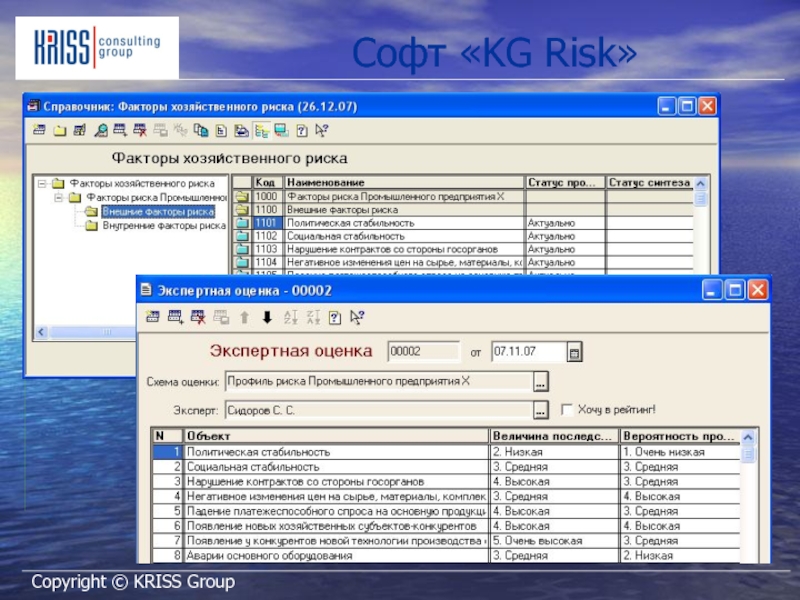The width and height of the screenshot is (800, 600).
Task: Click '2. Низкая' value for Политическая стабильность
Action: pyautogui.click(x=554, y=452)
